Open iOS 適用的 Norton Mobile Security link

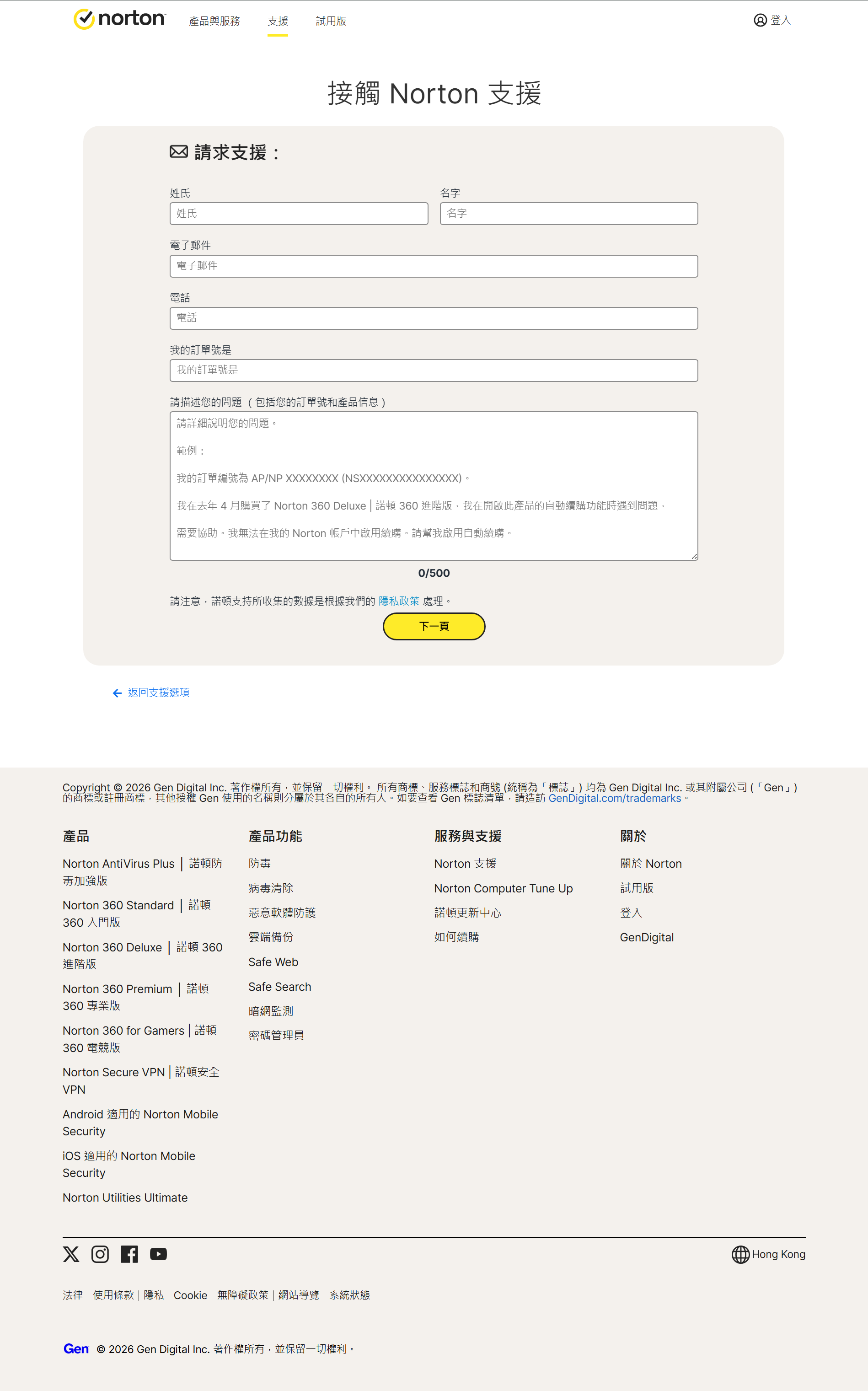pos(129,1164)
